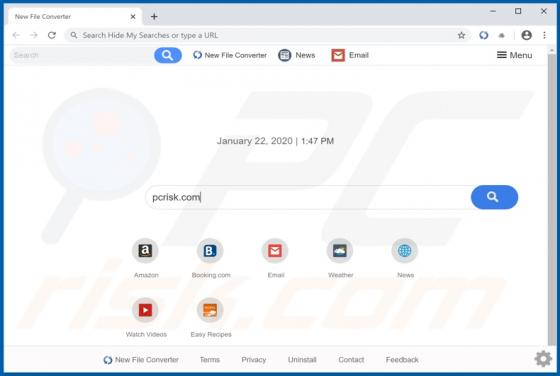
Task: Click the small blue search button in page toolbar
Action: 168,55
